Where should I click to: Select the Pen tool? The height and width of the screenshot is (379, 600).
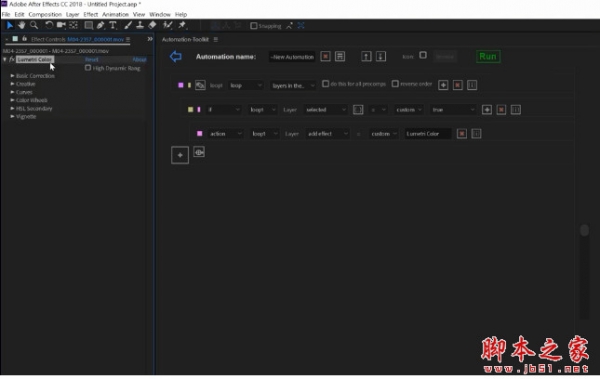[101, 25]
